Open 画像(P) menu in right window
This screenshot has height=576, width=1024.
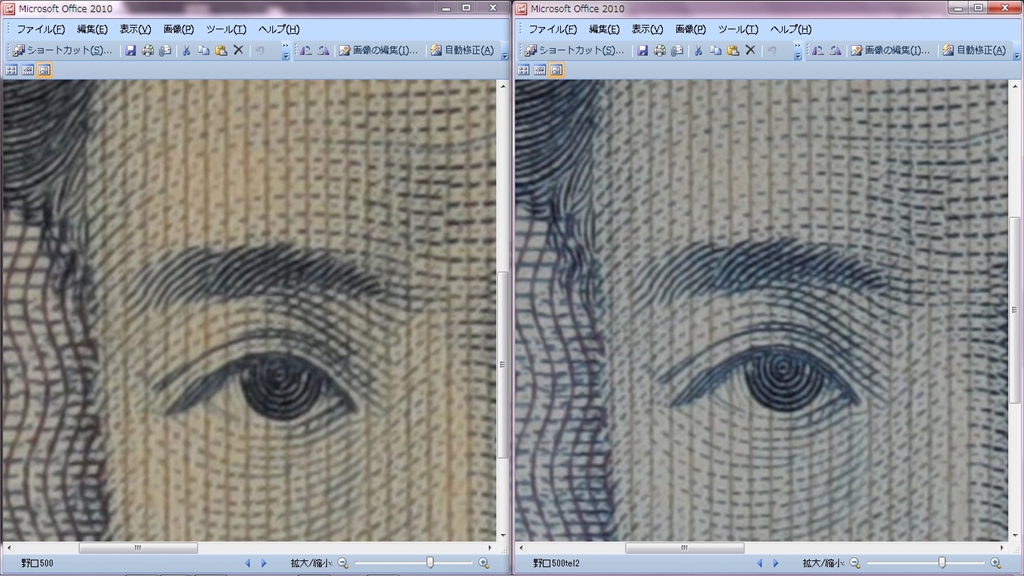click(x=690, y=29)
